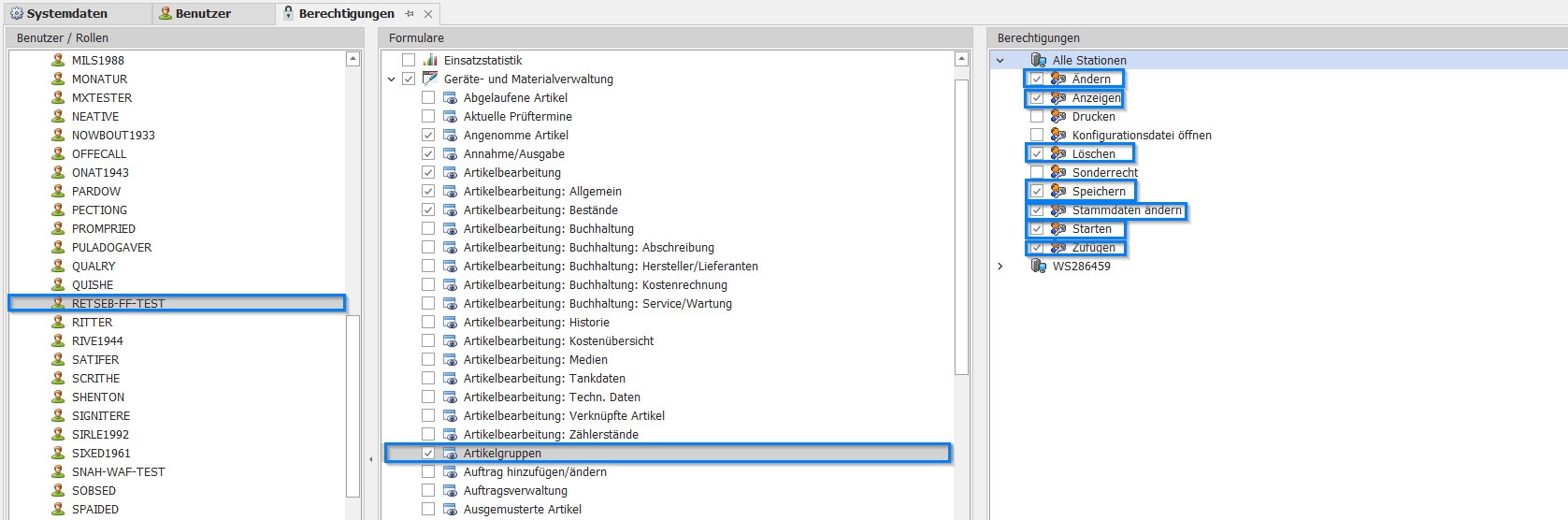
Task: Click the permission icon next to Drucken
Action: (1057, 116)
